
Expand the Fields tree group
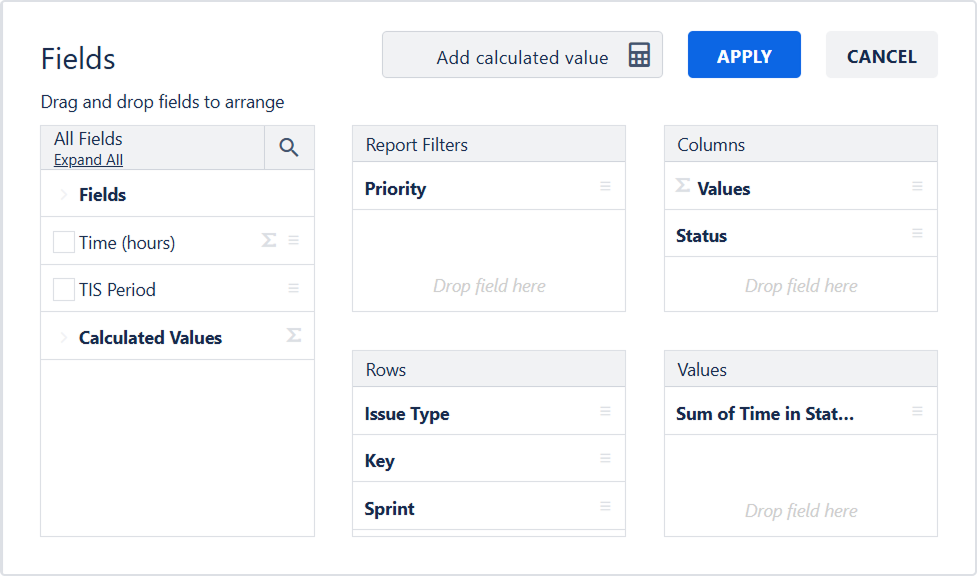tap(64, 195)
